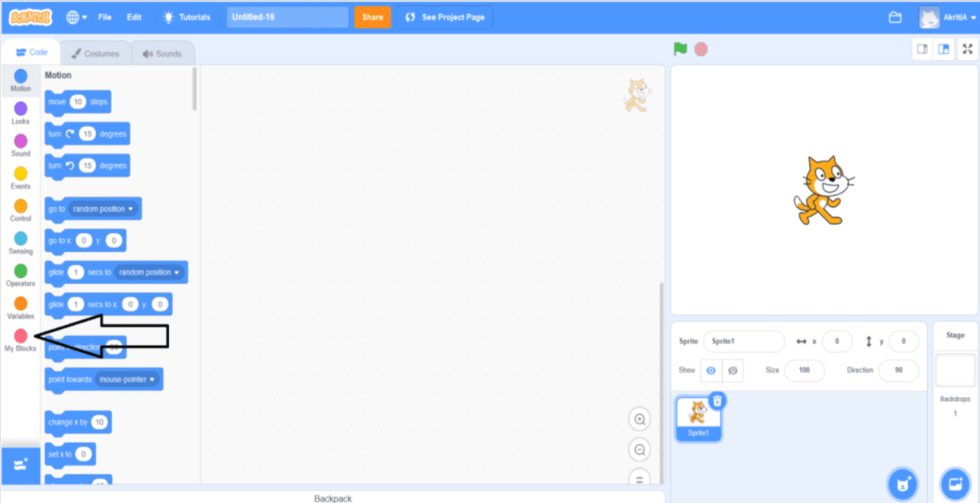Open random position dropdown in go to block
This screenshot has height=503, width=980.
[x=103, y=209]
